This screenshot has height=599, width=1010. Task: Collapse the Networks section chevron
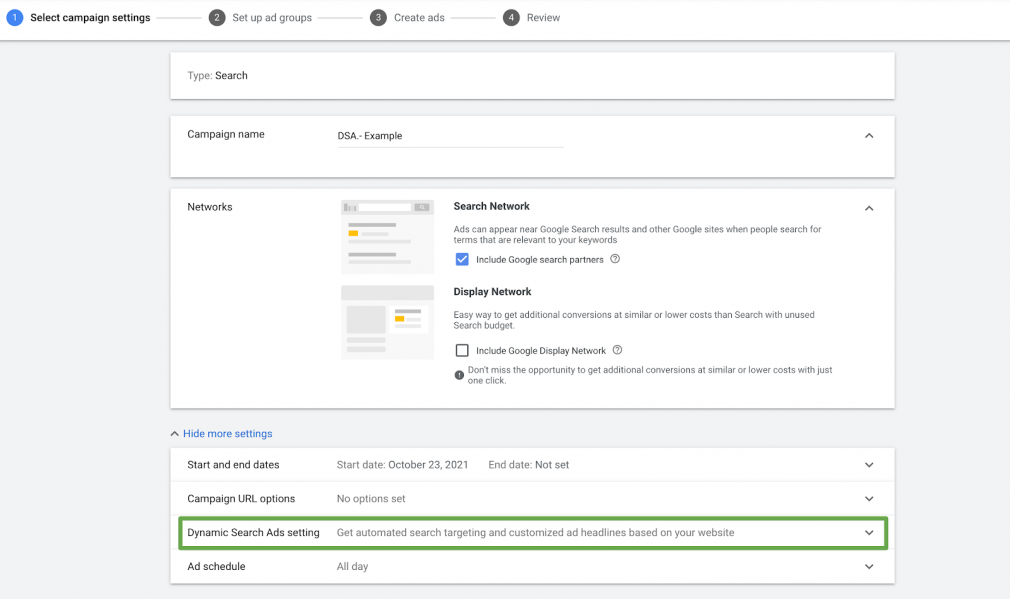[869, 208]
